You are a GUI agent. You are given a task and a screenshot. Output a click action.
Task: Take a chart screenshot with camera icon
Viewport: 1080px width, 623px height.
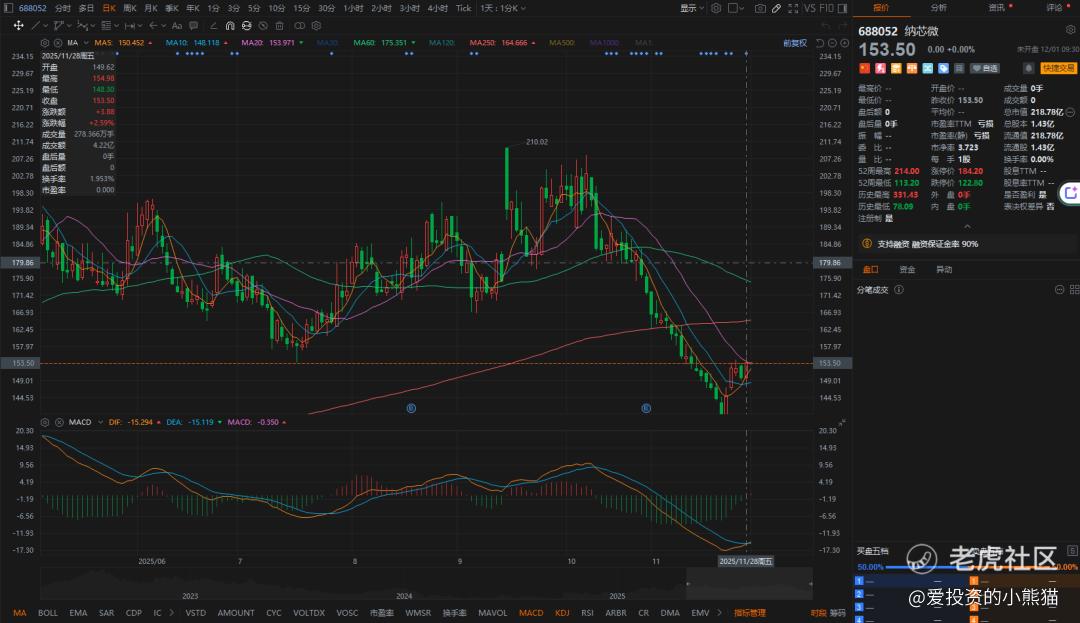pyautogui.click(x=760, y=8)
